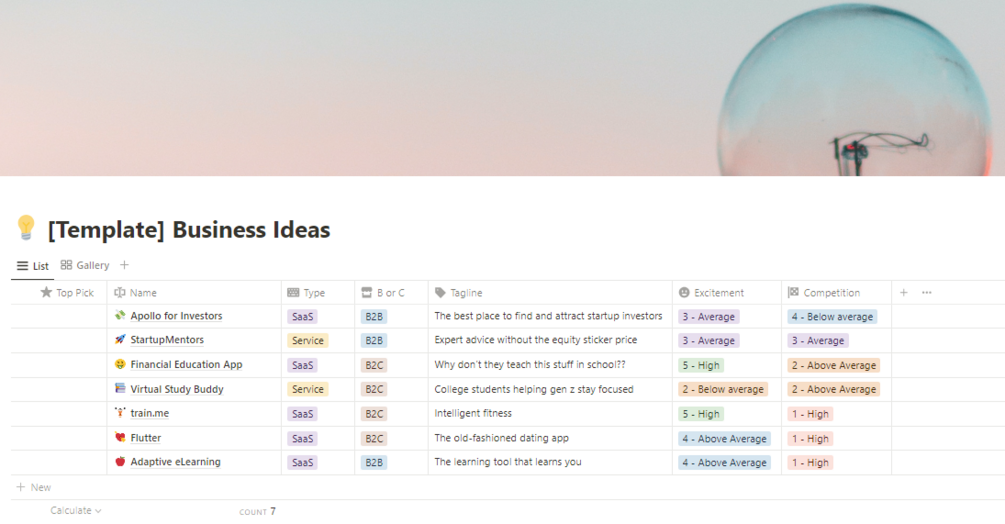
Task: Click the lightbulb page icon beside the title
Action: 26,228
